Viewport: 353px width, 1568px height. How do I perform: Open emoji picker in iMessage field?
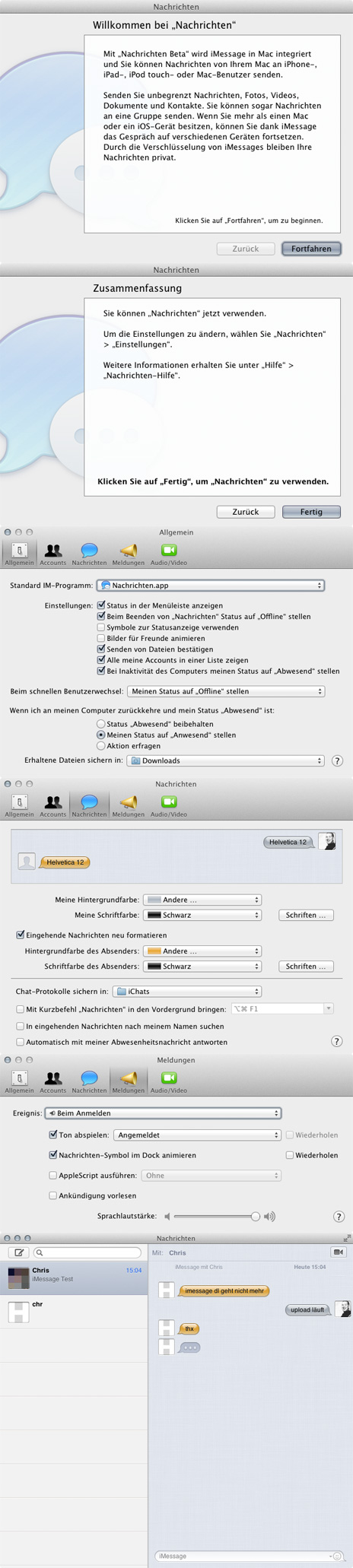tap(337, 1556)
